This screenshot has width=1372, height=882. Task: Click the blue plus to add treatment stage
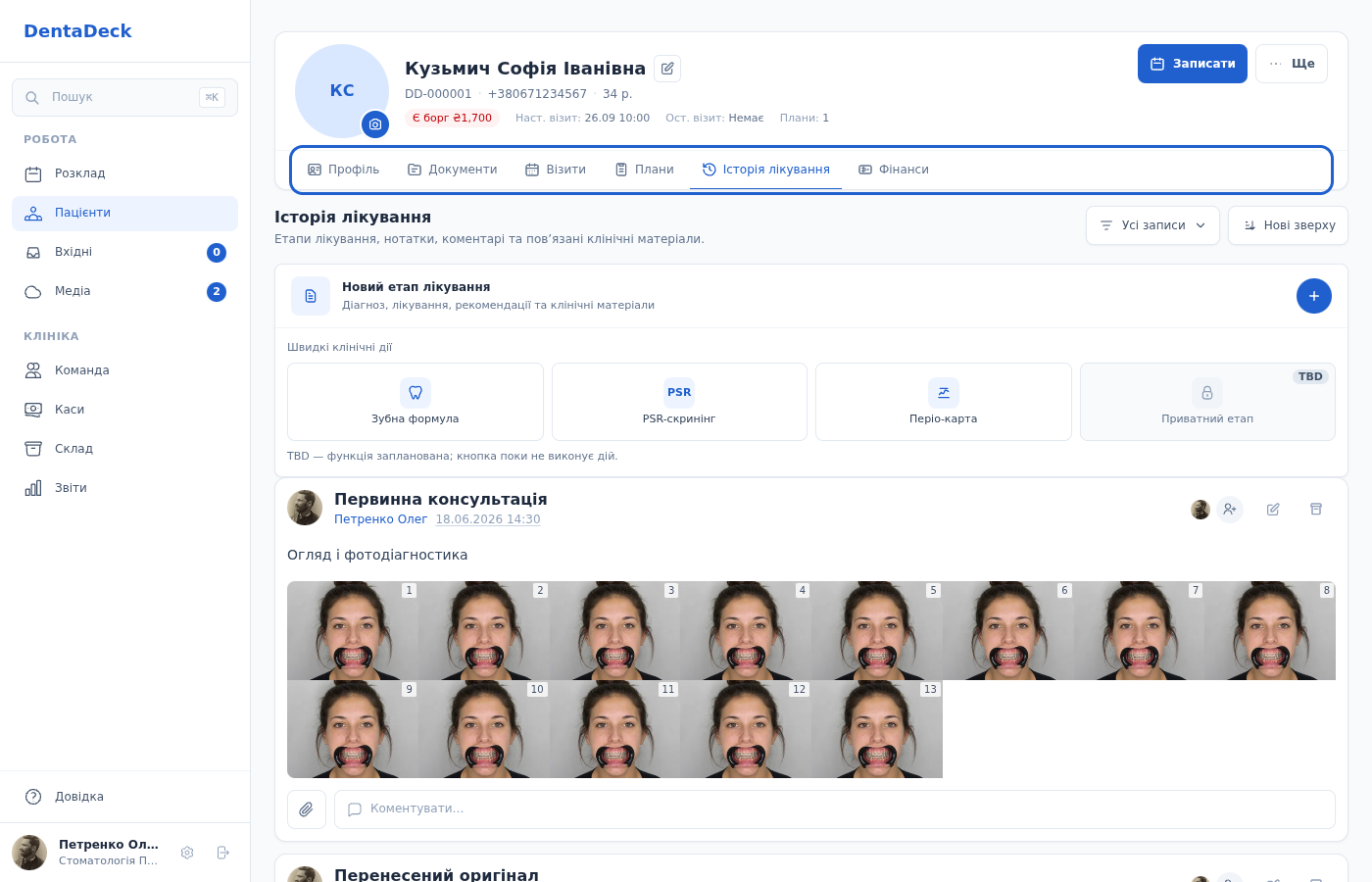coord(1314,296)
